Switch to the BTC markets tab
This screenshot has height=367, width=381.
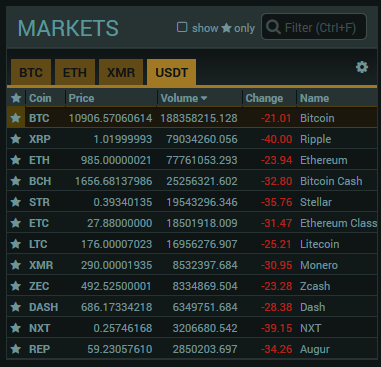click(x=31, y=72)
